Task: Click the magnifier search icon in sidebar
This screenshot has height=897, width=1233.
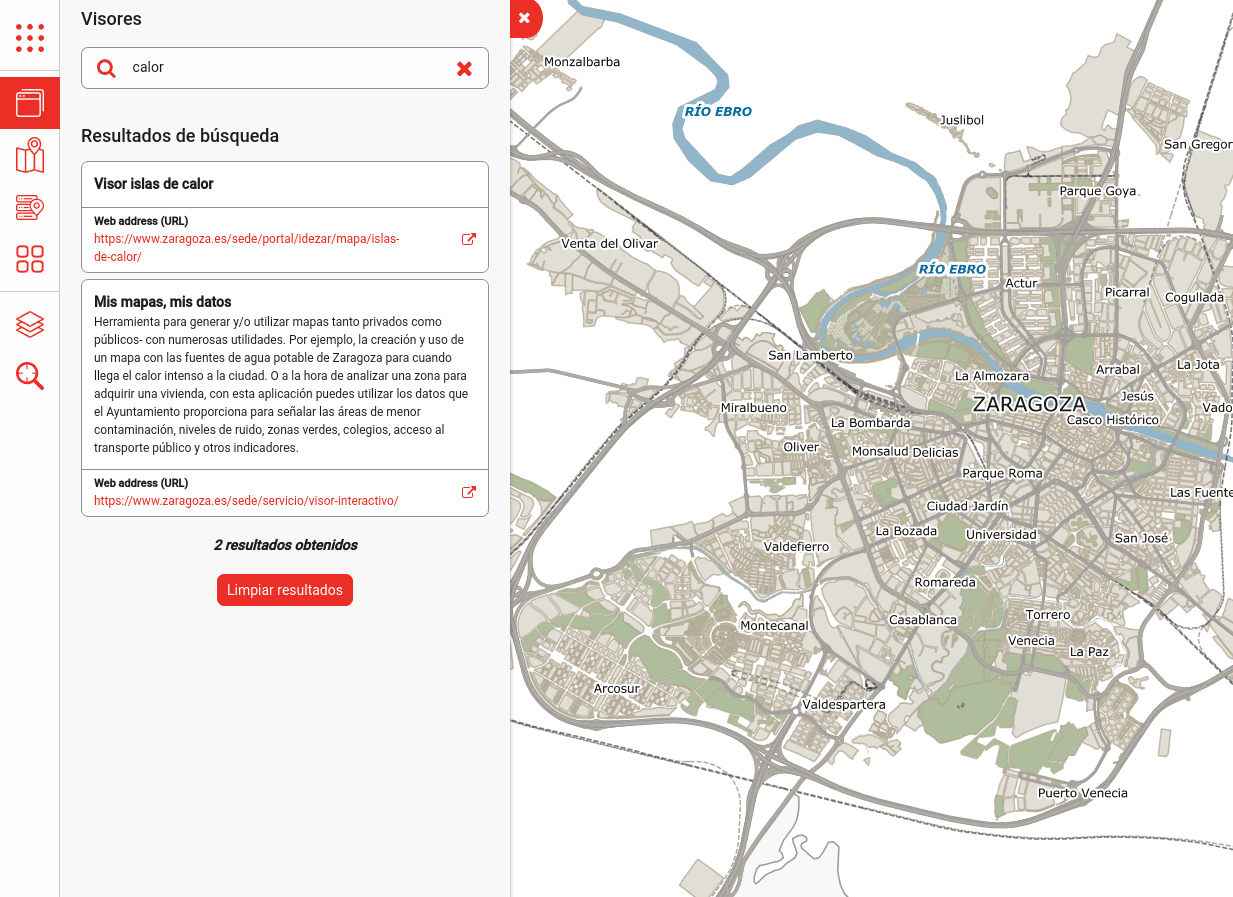Action: click(30, 376)
